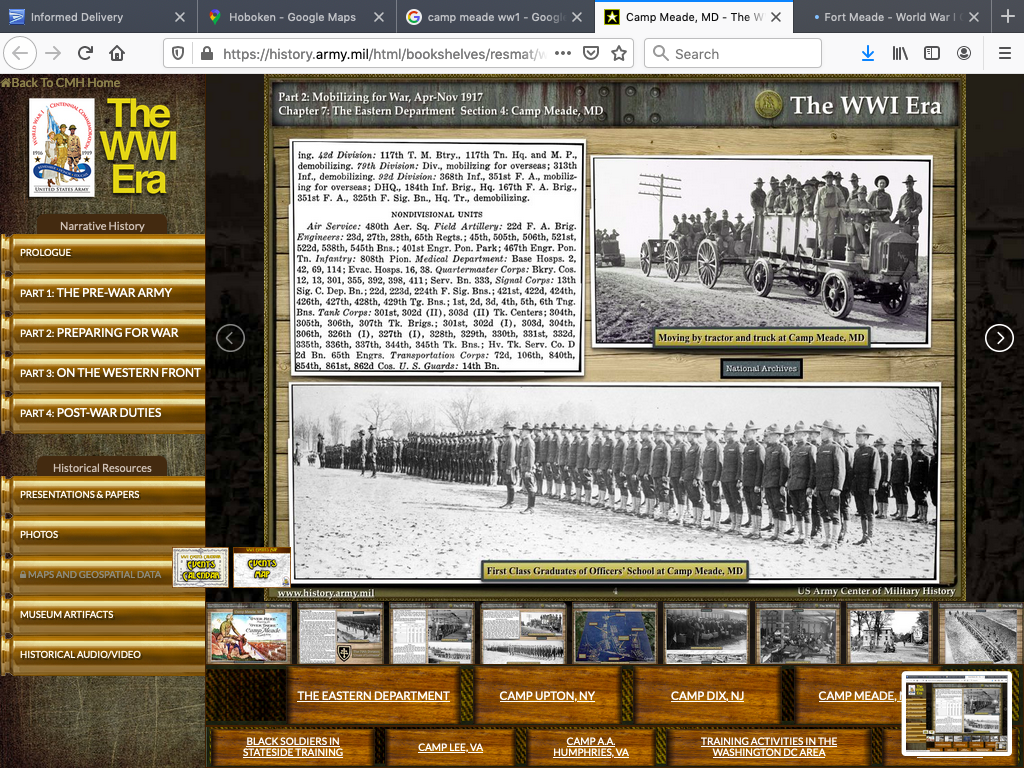
Task: Open the Events Calendar icon
Action: [x=200, y=568]
